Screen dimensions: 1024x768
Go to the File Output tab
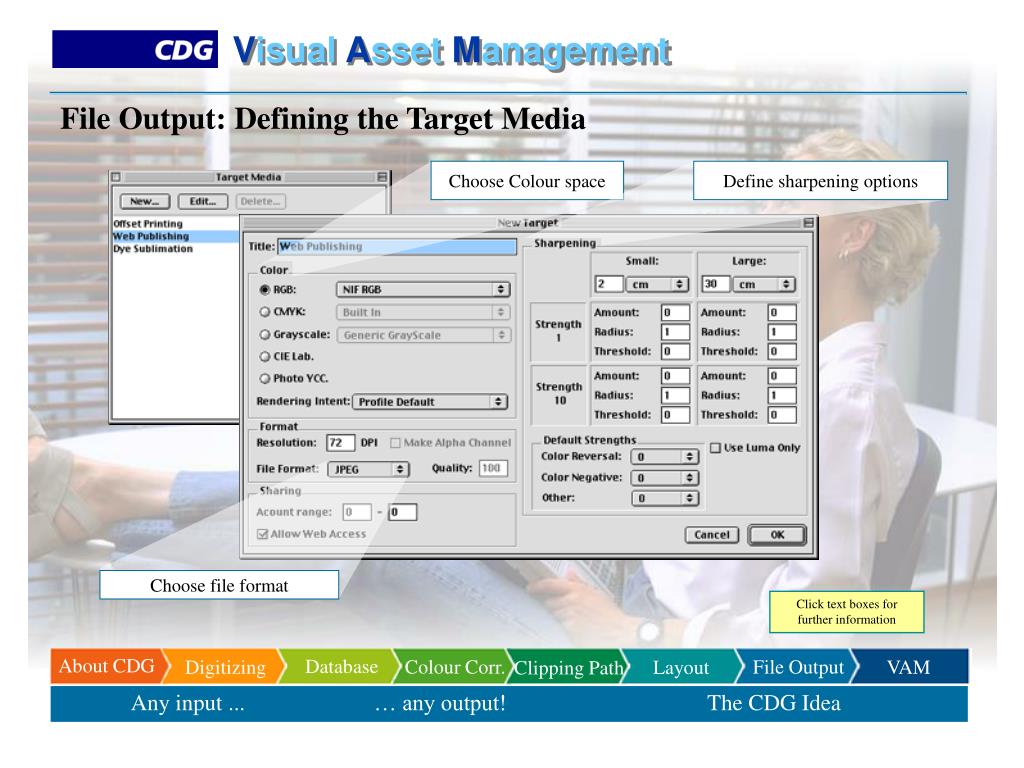[798, 667]
